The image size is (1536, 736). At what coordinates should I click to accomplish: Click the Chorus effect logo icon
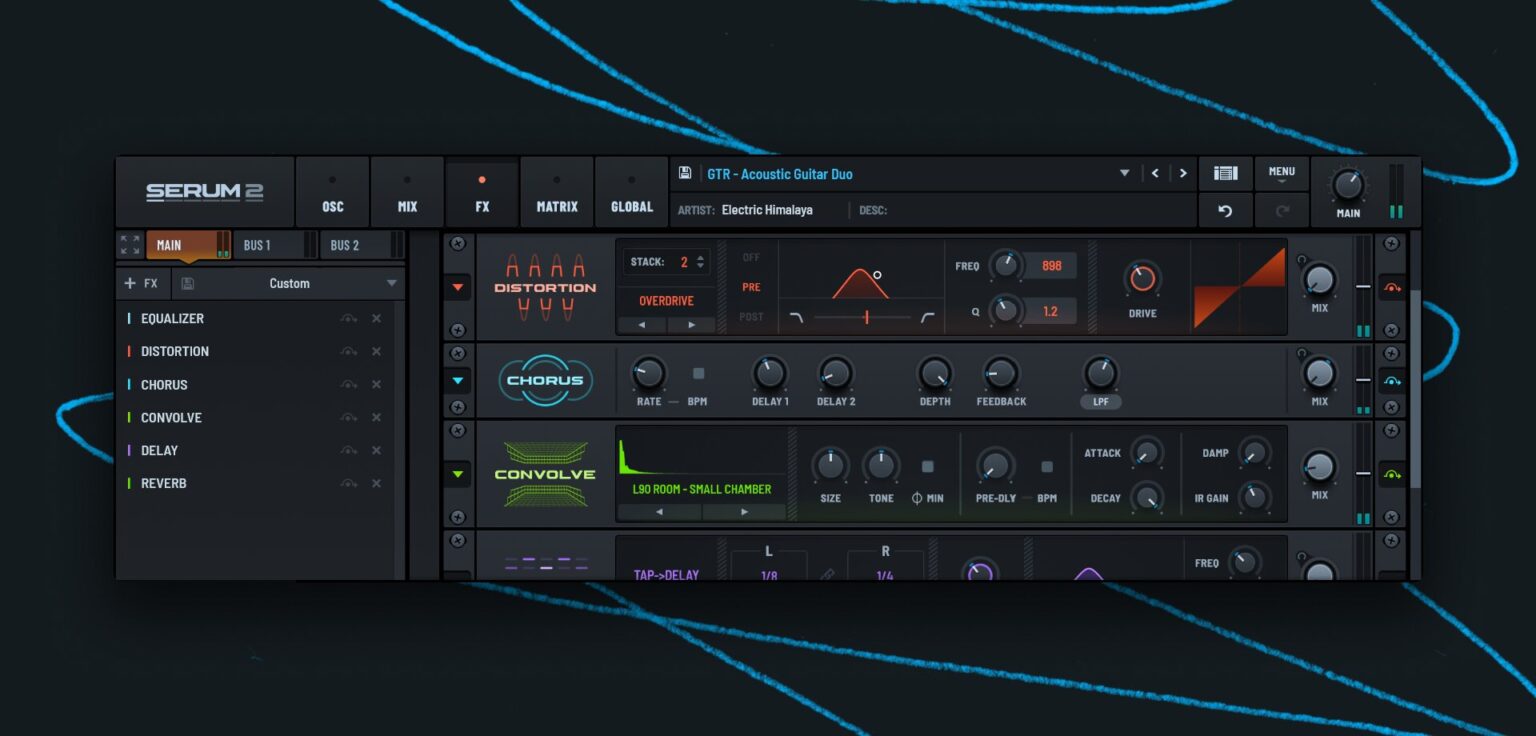pyautogui.click(x=545, y=380)
